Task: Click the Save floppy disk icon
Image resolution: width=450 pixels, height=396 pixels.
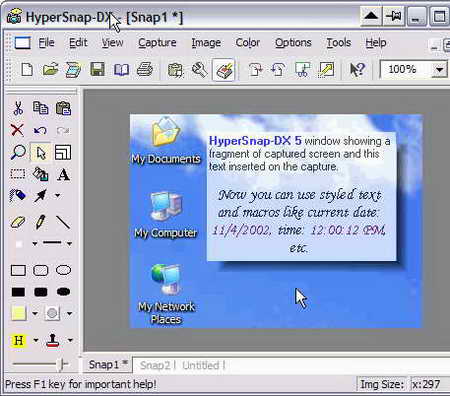Action: pyautogui.click(x=98, y=70)
